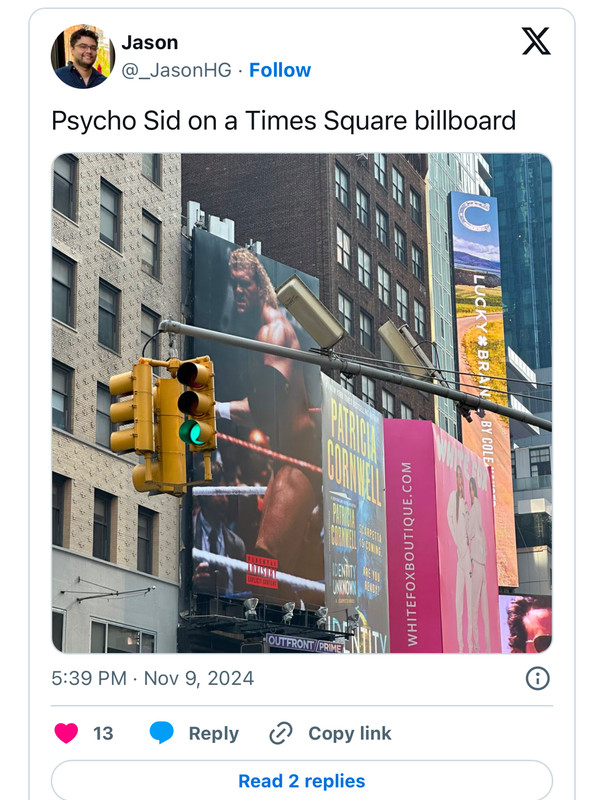Open the tweet info circle icon
Screen dimensions: 604x800
point(538,679)
